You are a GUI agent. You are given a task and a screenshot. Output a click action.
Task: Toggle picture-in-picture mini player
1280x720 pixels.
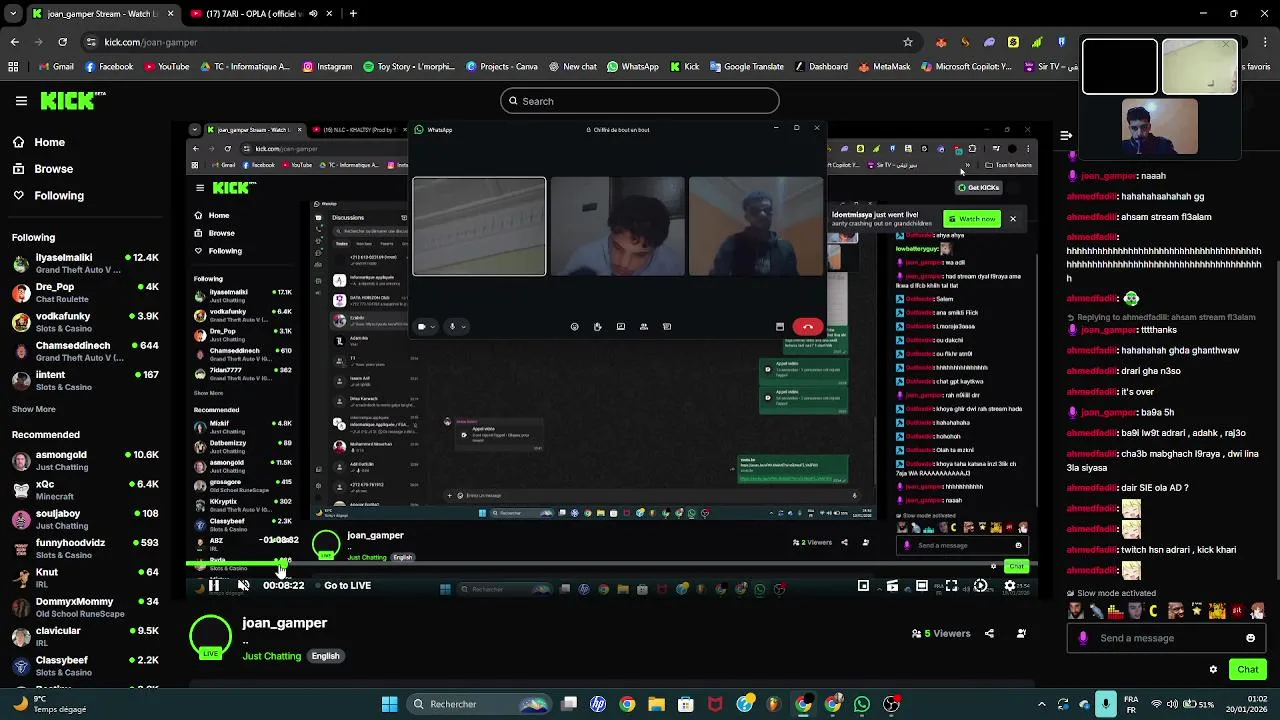pos(863,586)
